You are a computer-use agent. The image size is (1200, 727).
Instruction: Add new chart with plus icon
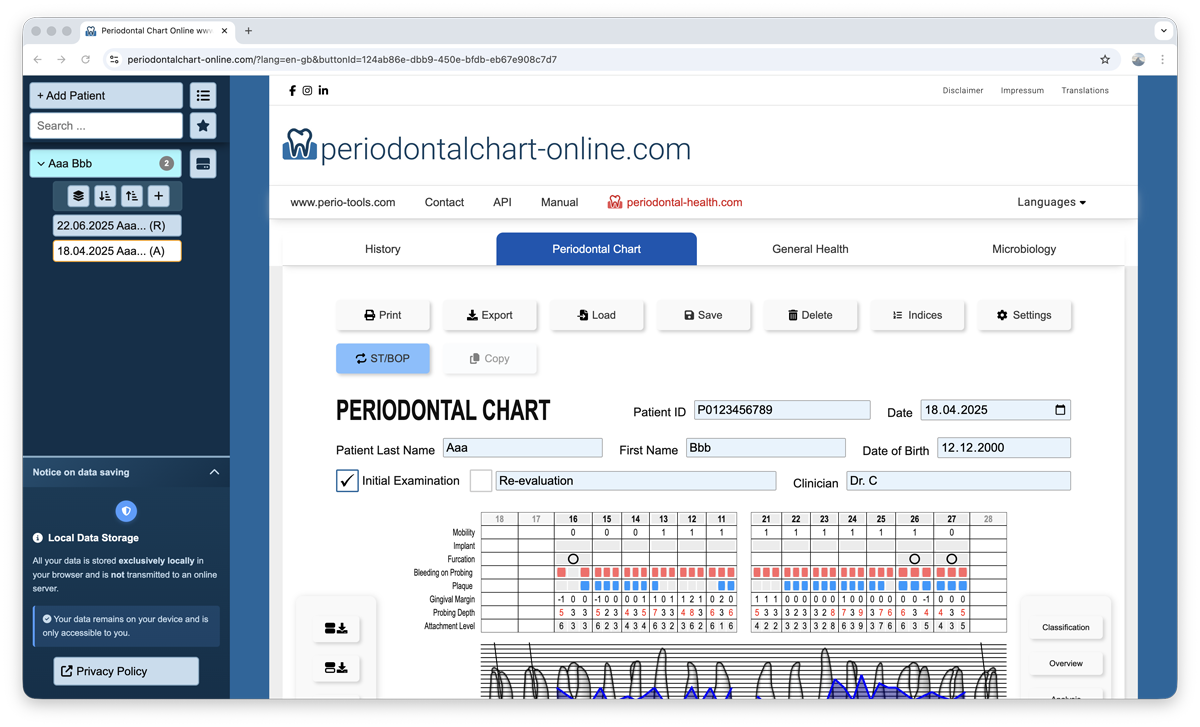159,196
